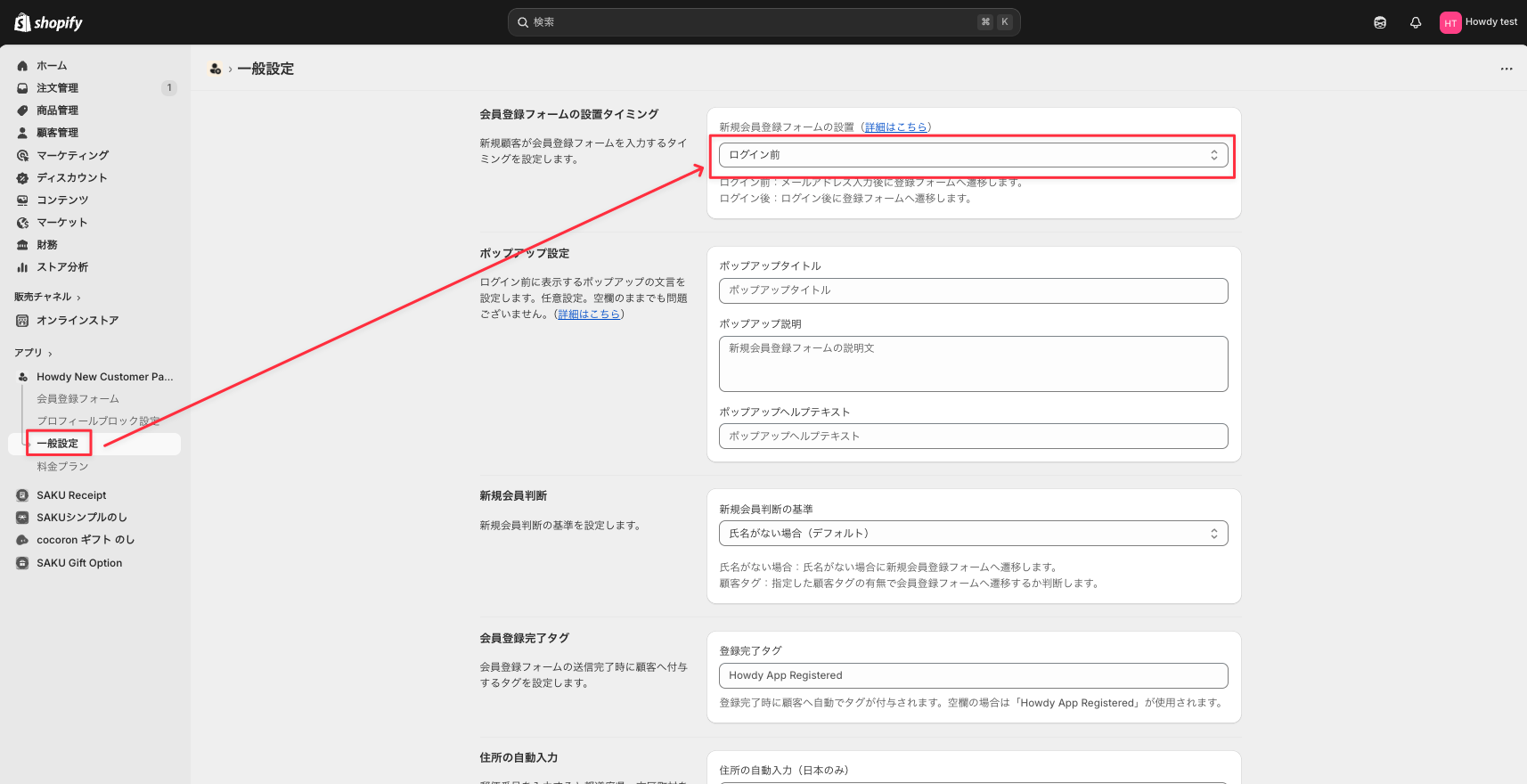
Task: Click the マーケティング sidebar icon
Action: (22, 155)
